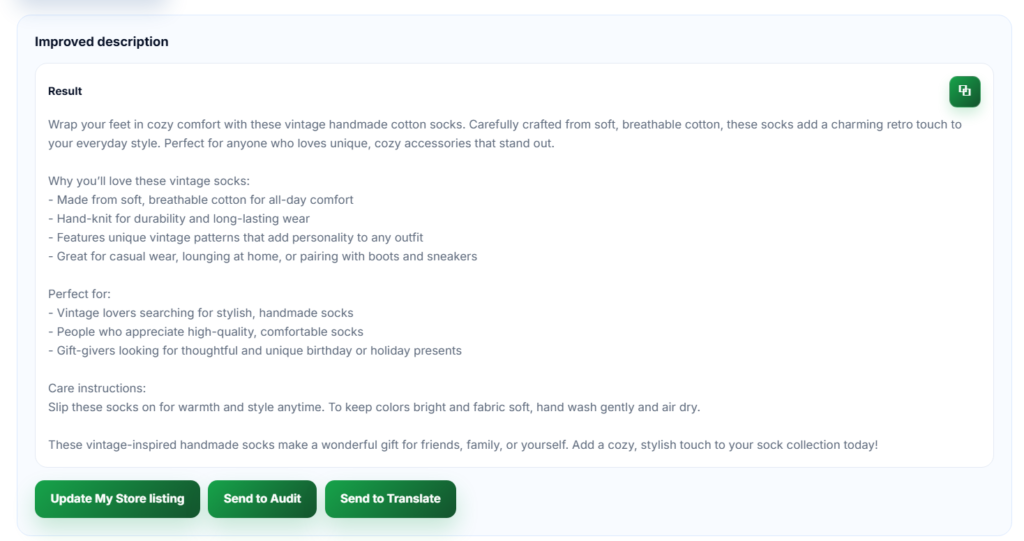Send the description to Audit
Screen dimensions: 1024x541
262,499
